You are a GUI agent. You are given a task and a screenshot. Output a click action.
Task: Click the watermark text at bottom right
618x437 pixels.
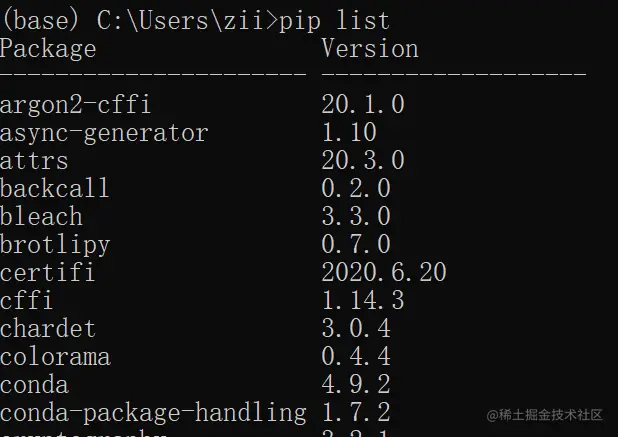click(545, 415)
